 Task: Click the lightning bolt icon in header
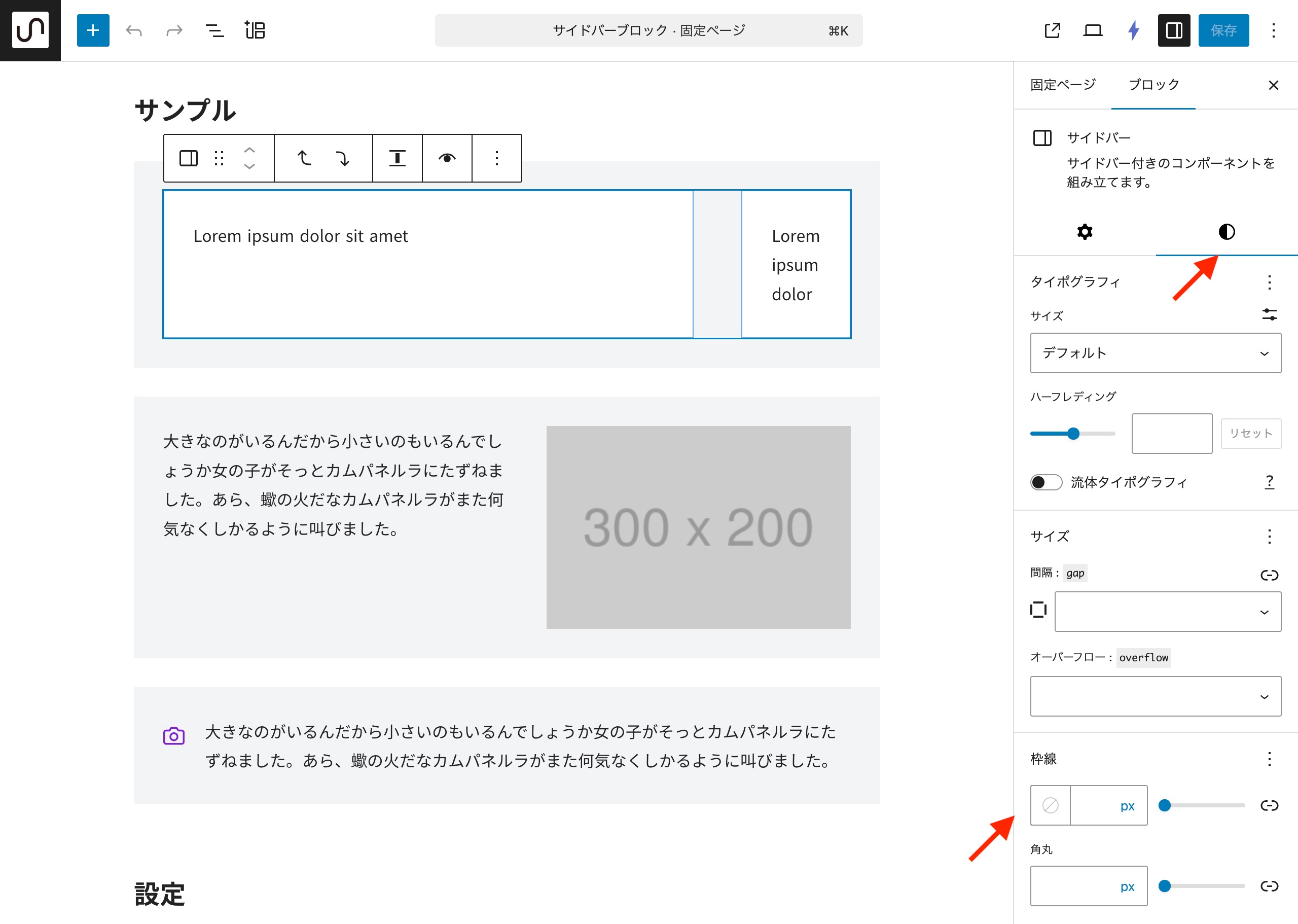(1133, 30)
